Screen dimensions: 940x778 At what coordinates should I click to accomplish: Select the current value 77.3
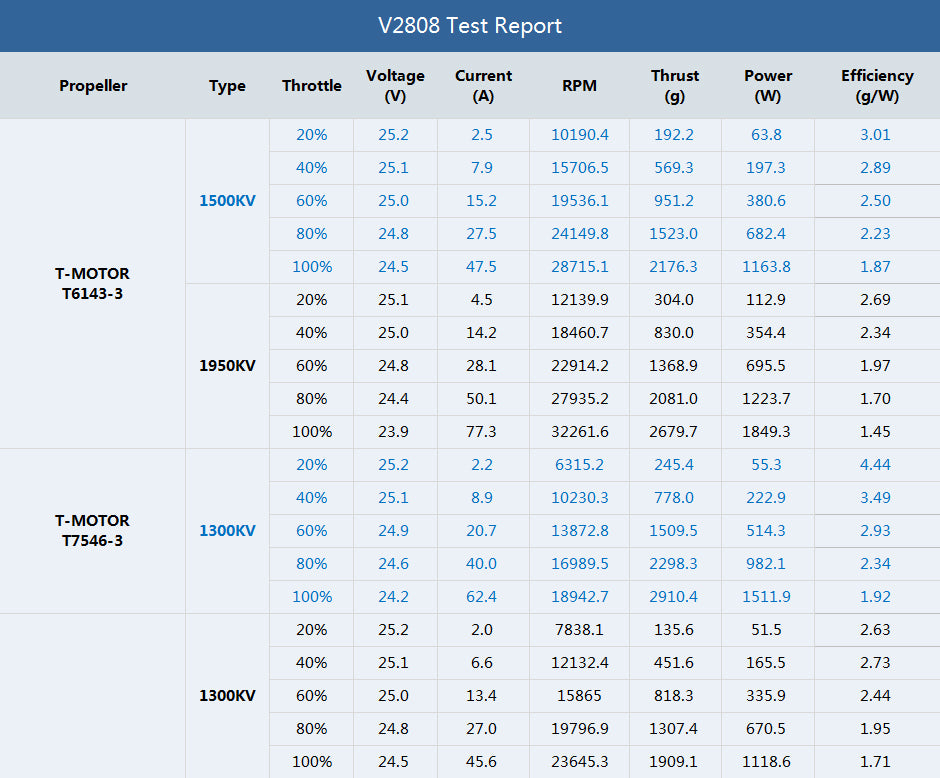pos(481,432)
